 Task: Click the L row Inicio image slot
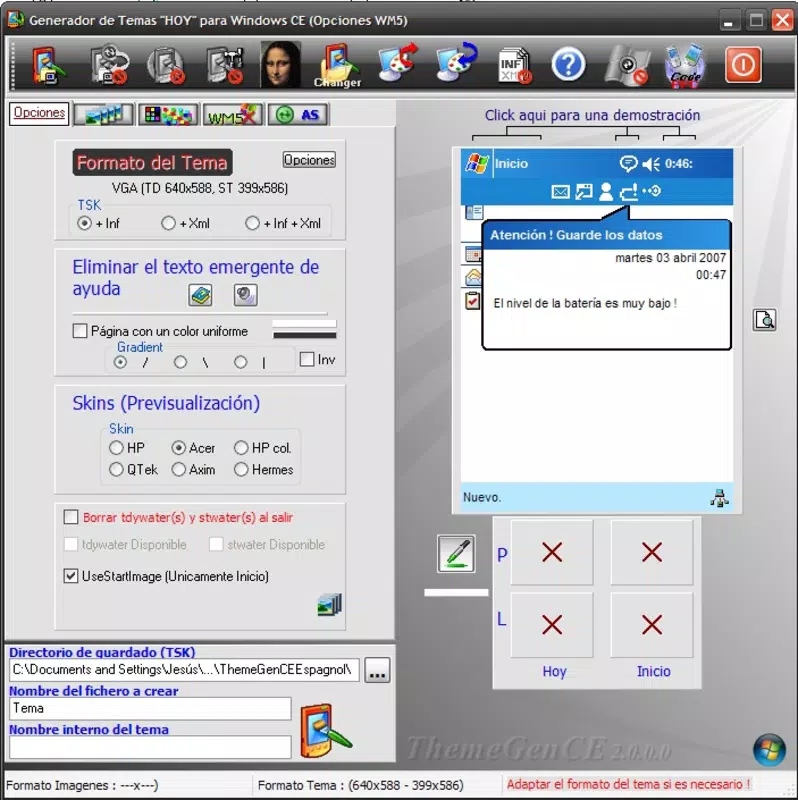coord(652,624)
